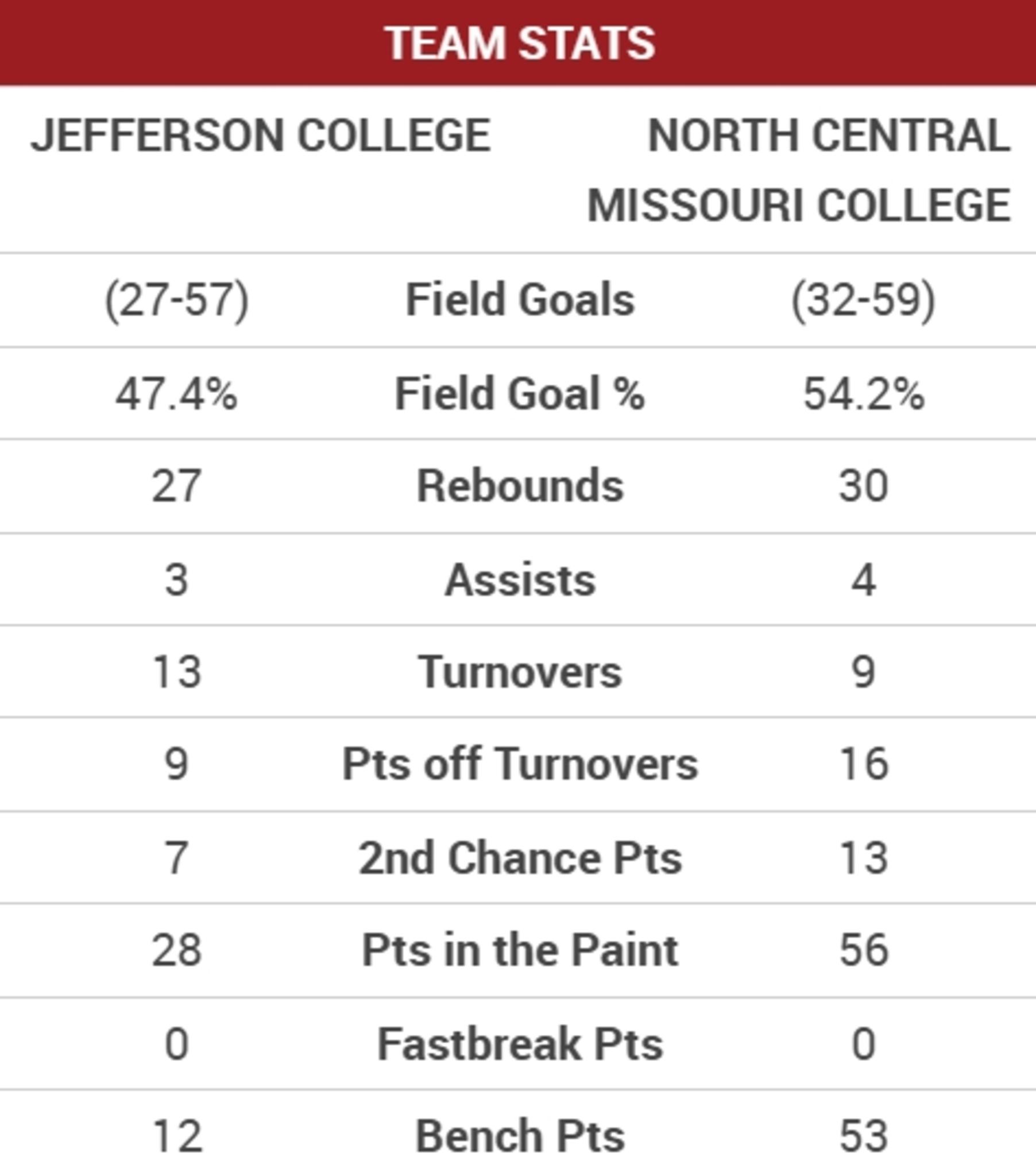Click the 56 points in the paint value
The height and width of the screenshot is (1176, 1036).
click(863, 950)
